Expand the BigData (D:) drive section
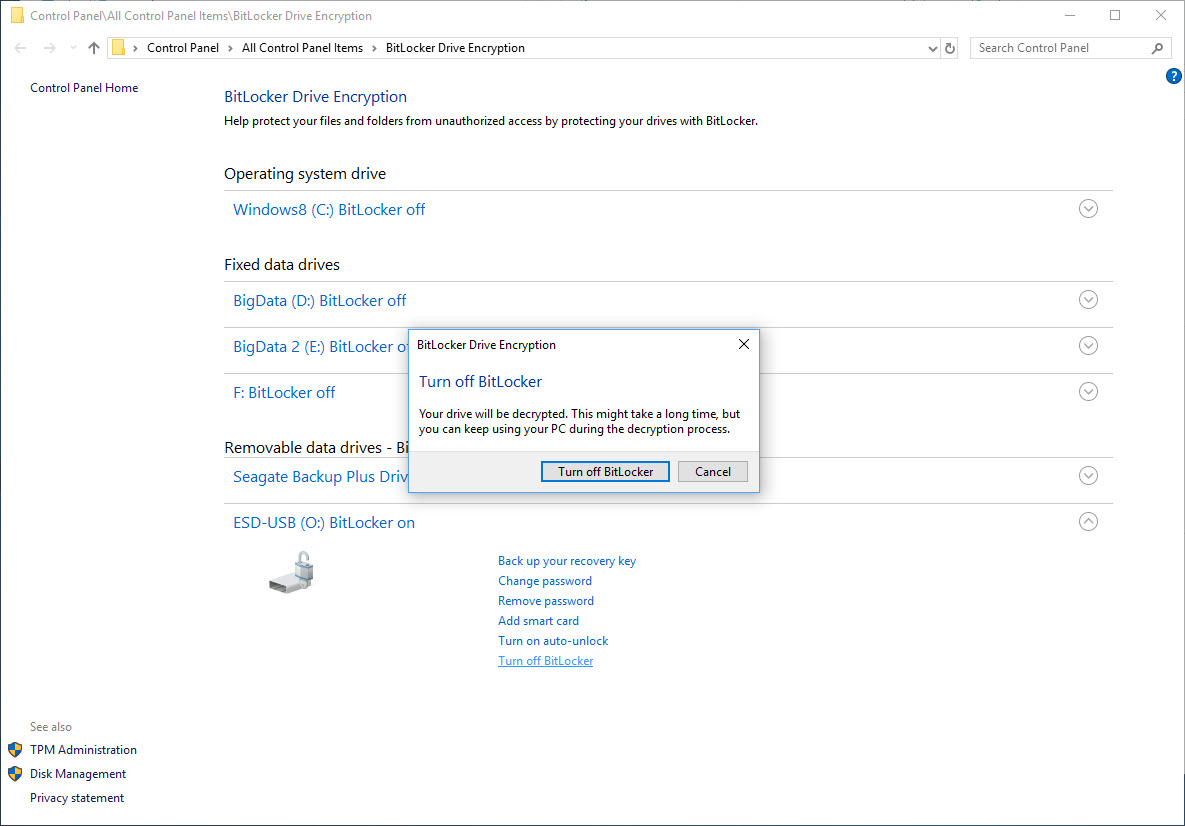Screen dimensions: 1185x826 coord(1088,299)
